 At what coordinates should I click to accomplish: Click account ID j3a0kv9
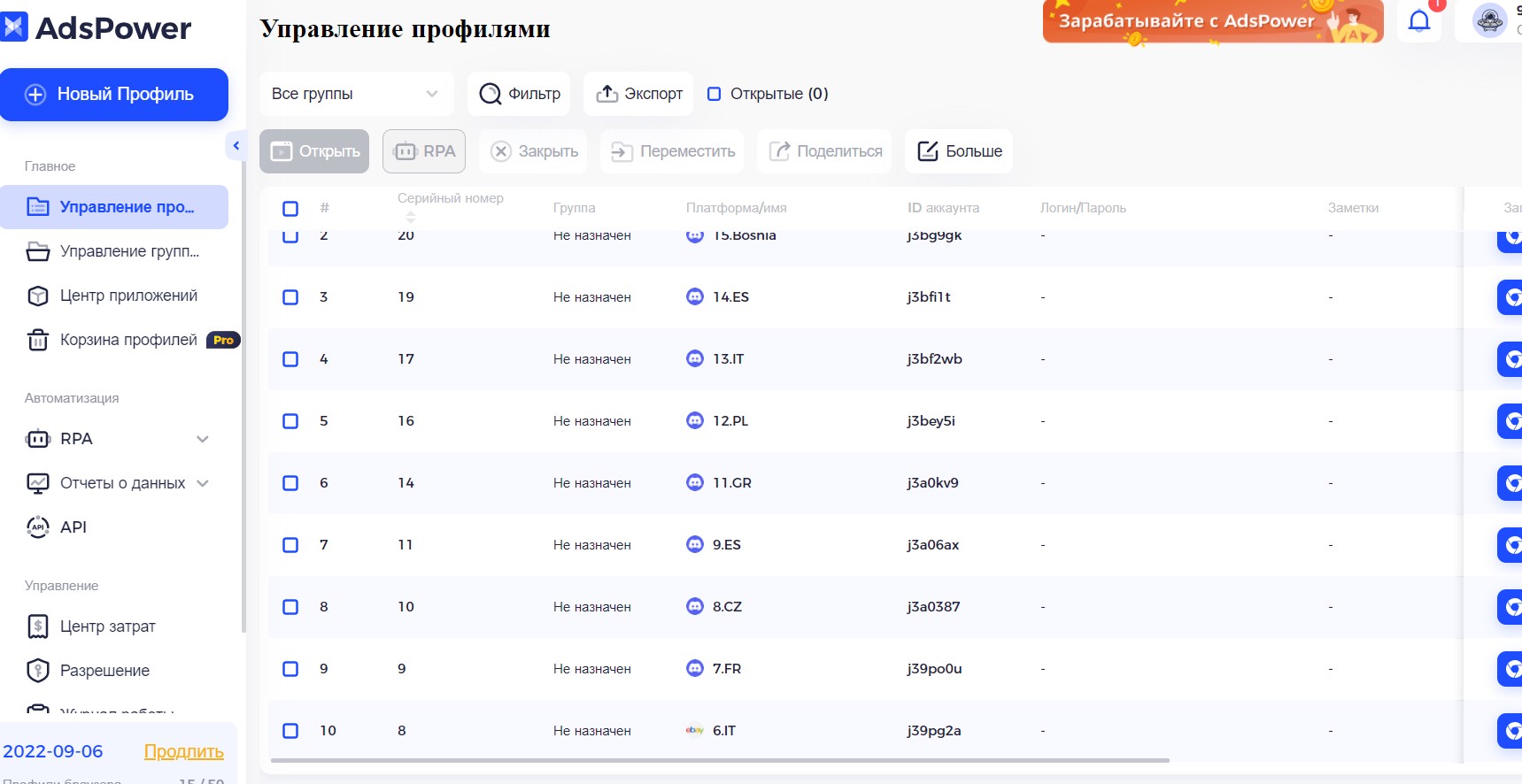click(932, 483)
